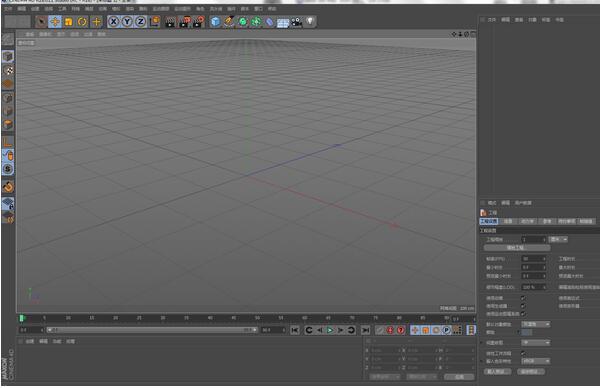The height and width of the screenshot is (388, 600).
Task: Add a light with the bulb icon
Action: point(310,22)
